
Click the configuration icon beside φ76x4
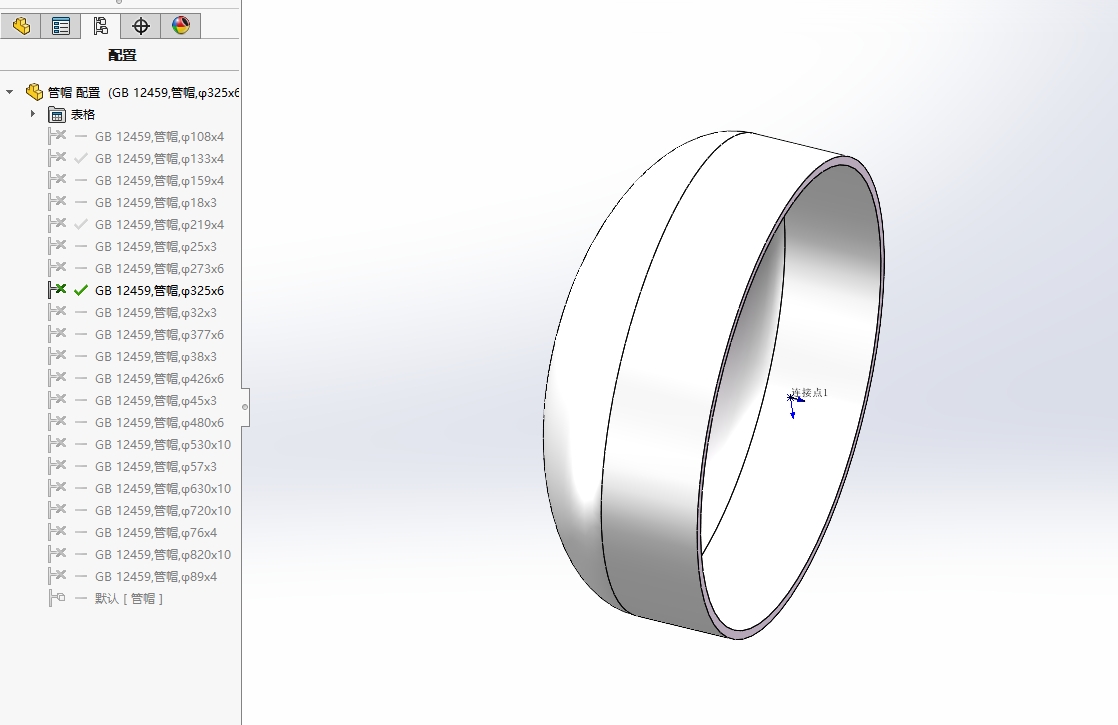(57, 533)
